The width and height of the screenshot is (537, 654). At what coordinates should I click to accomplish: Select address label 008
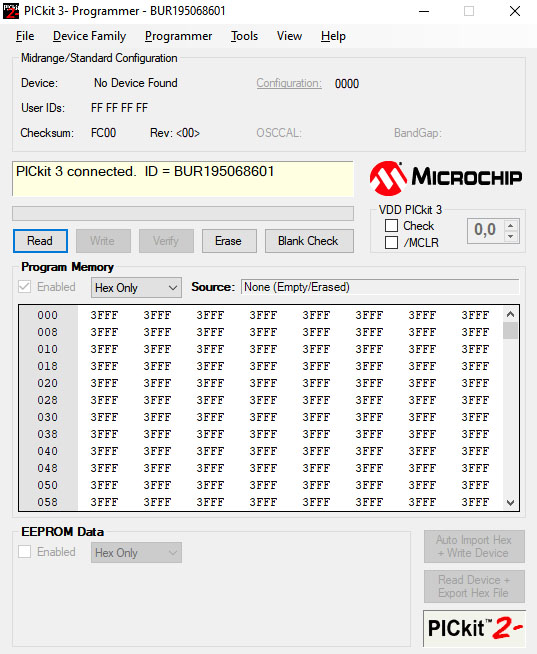[48, 332]
